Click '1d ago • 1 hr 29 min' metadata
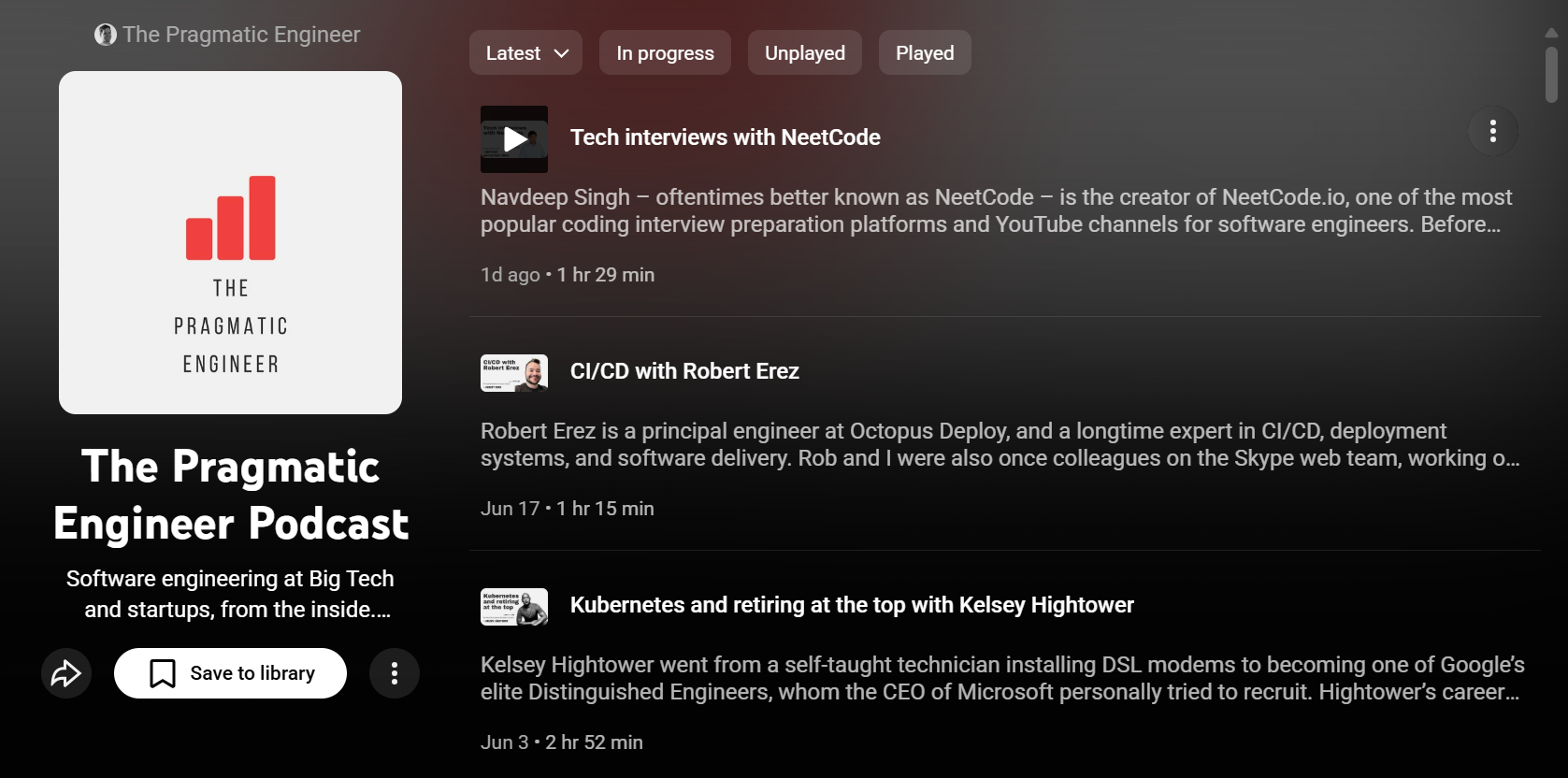 568,275
